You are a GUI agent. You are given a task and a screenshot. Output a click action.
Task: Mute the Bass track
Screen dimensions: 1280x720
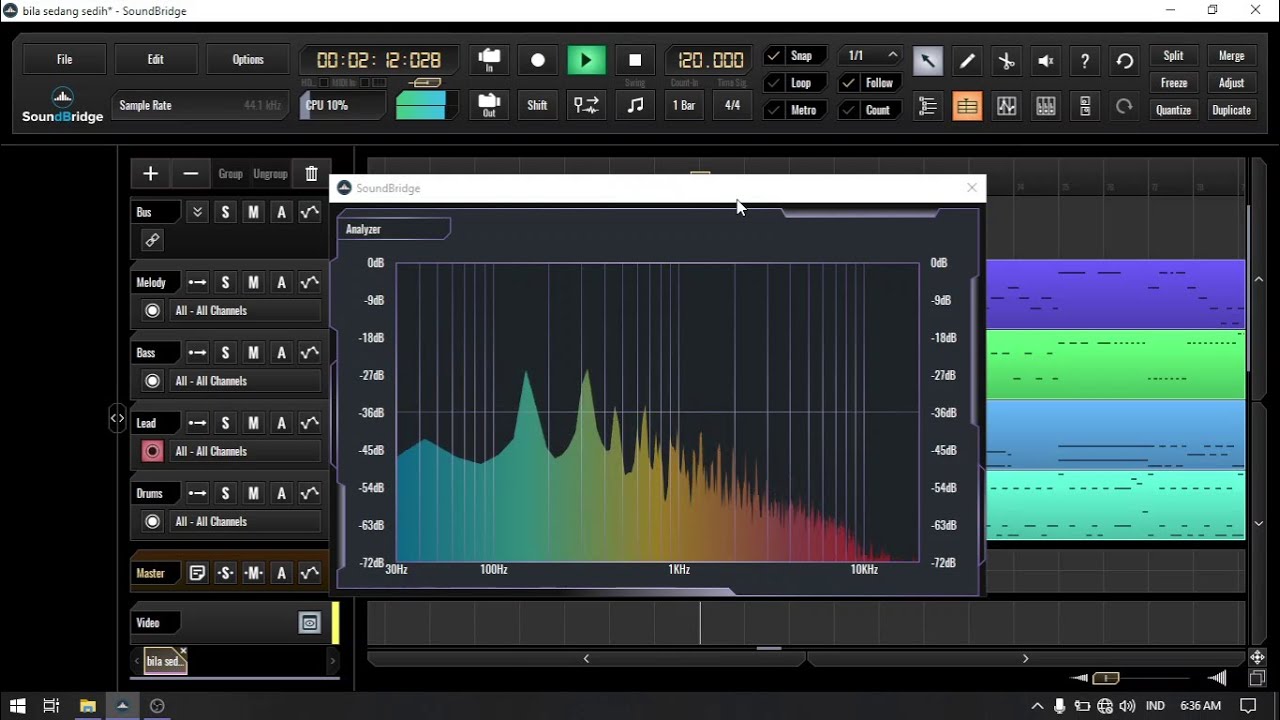pos(253,353)
